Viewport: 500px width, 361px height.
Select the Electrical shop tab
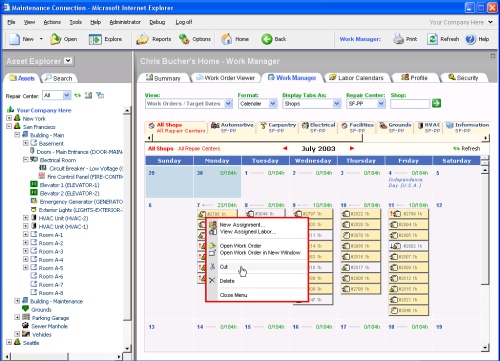click(318, 127)
